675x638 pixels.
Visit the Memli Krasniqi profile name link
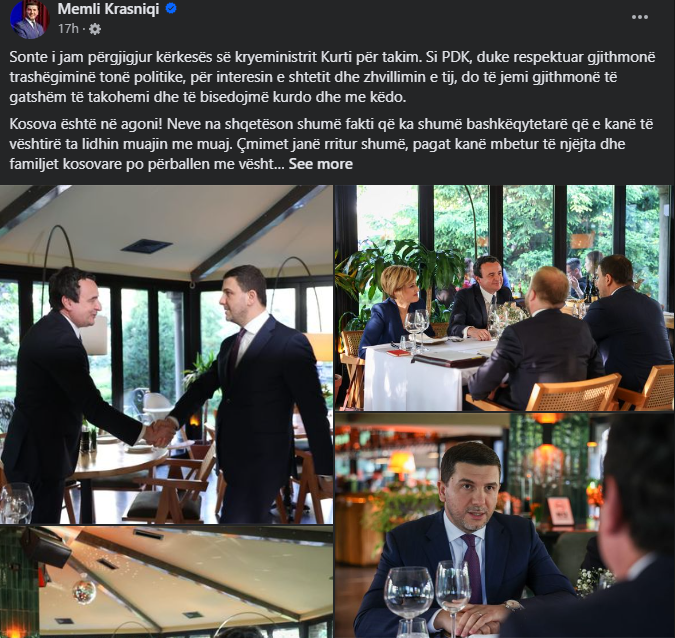(x=108, y=9)
